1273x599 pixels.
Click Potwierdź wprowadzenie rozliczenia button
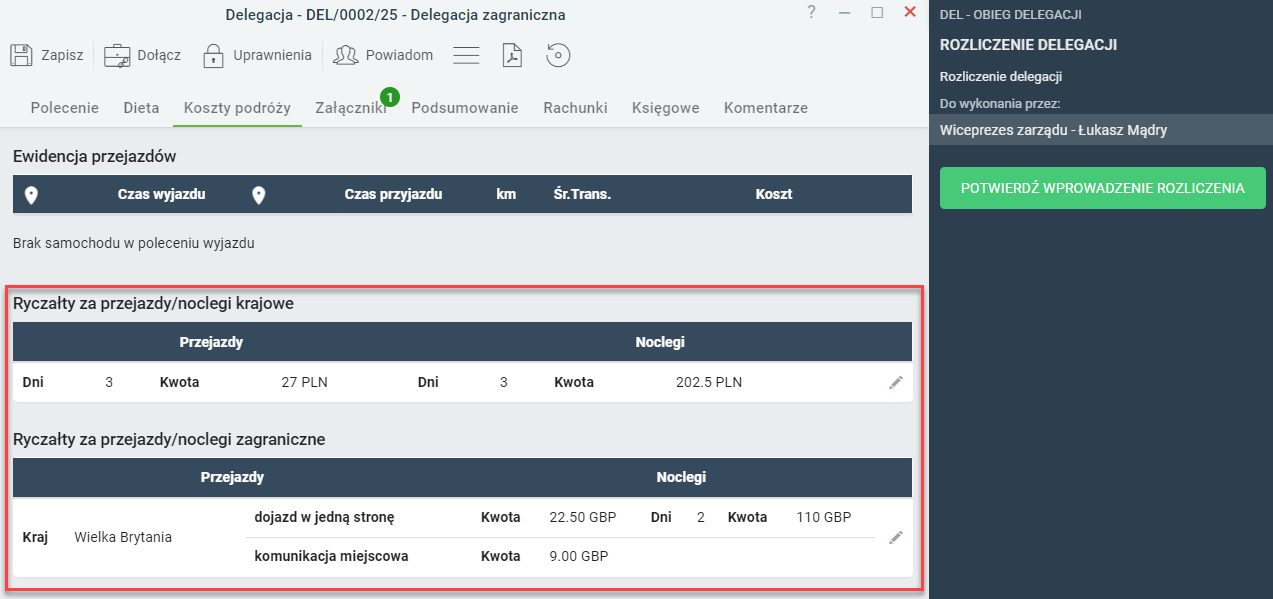[1103, 188]
